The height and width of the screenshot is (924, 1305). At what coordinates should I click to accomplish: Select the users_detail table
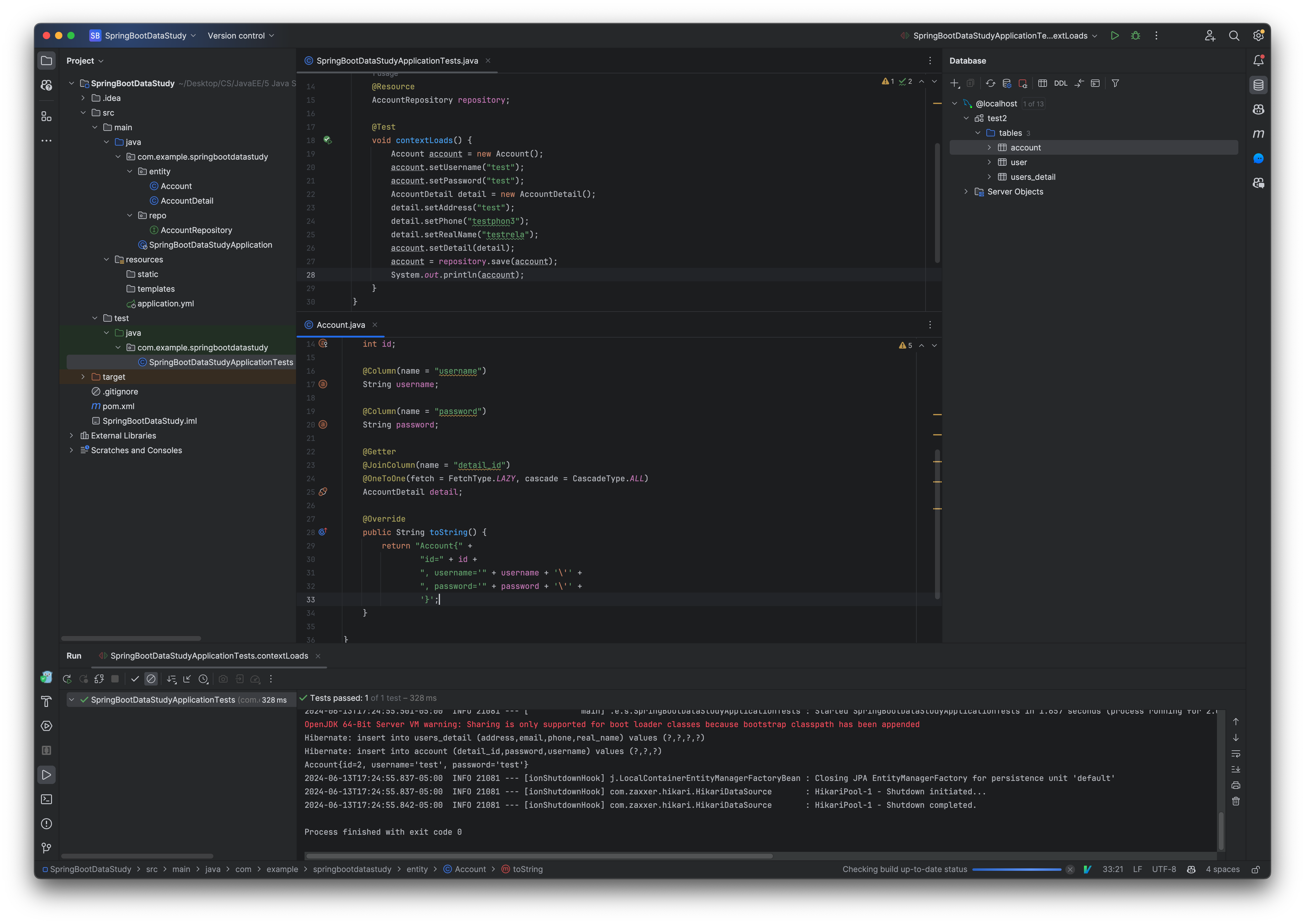coord(1033,176)
